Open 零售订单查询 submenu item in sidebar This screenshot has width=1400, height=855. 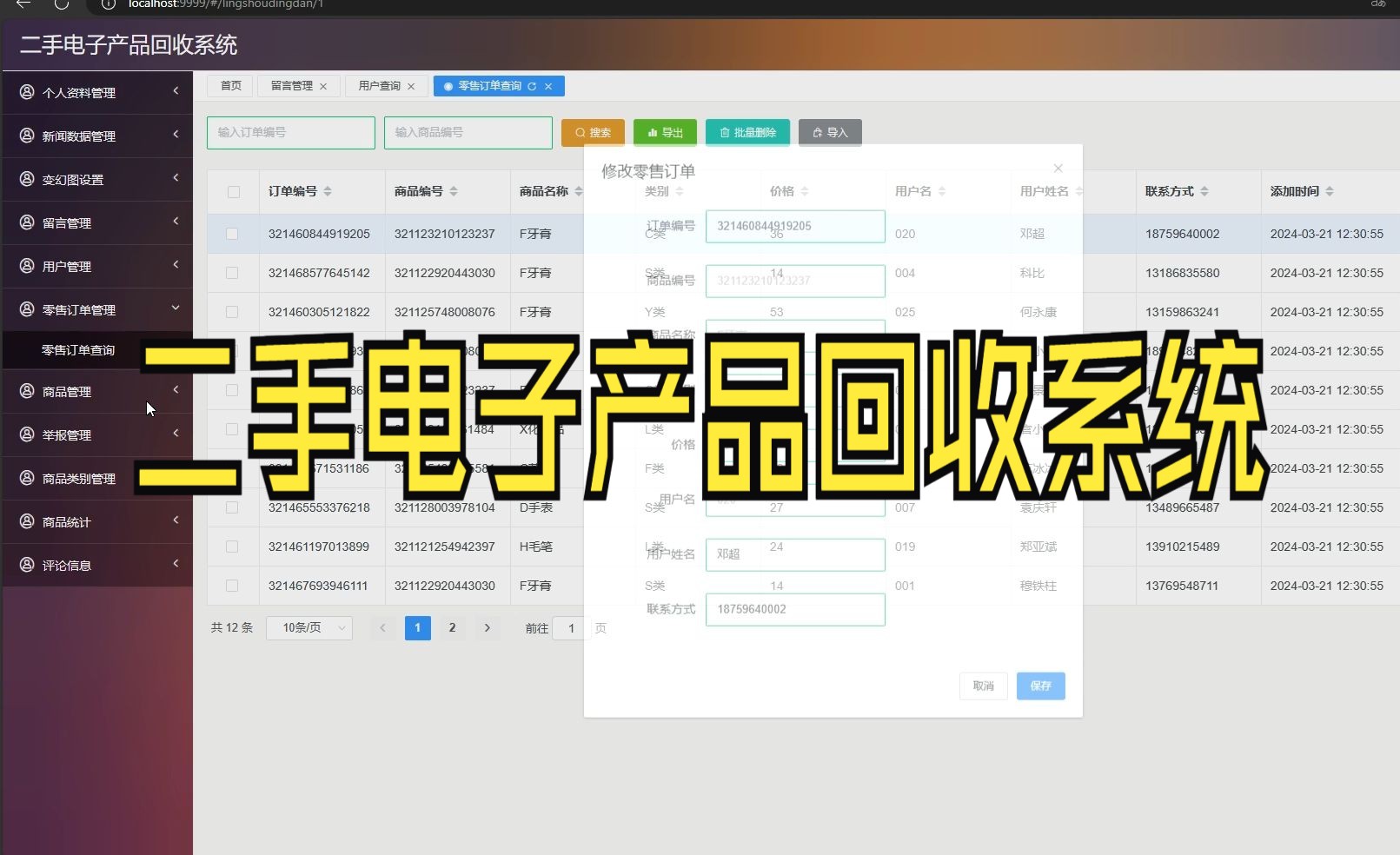[x=97, y=350]
